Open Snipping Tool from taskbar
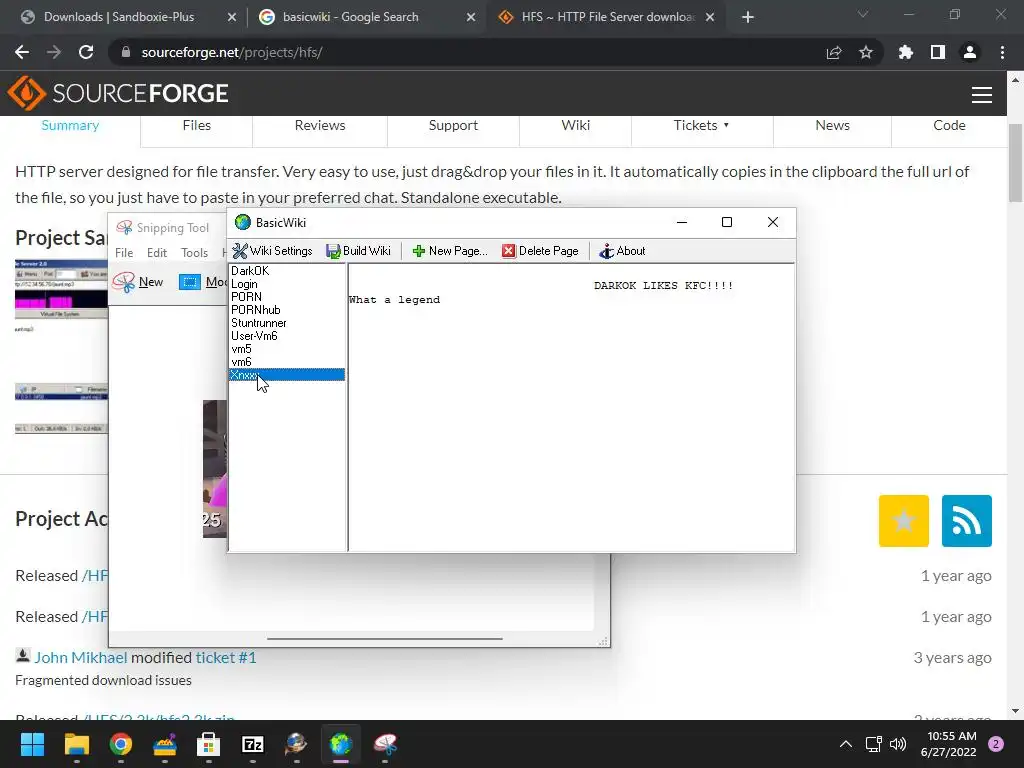 point(385,744)
